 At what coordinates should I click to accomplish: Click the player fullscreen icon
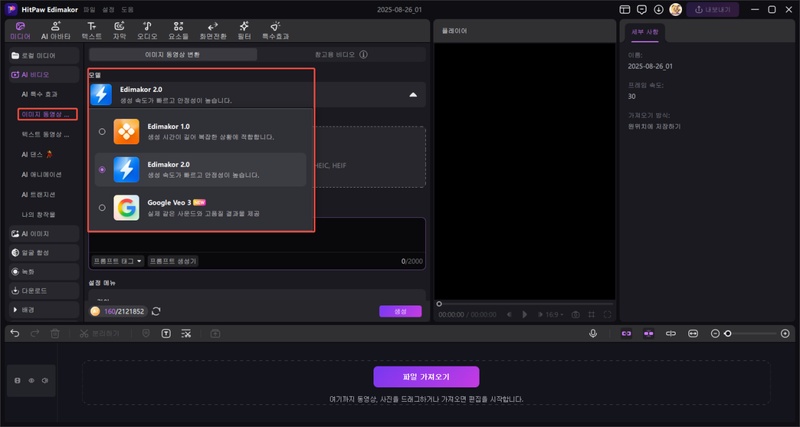click(x=607, y=315)
